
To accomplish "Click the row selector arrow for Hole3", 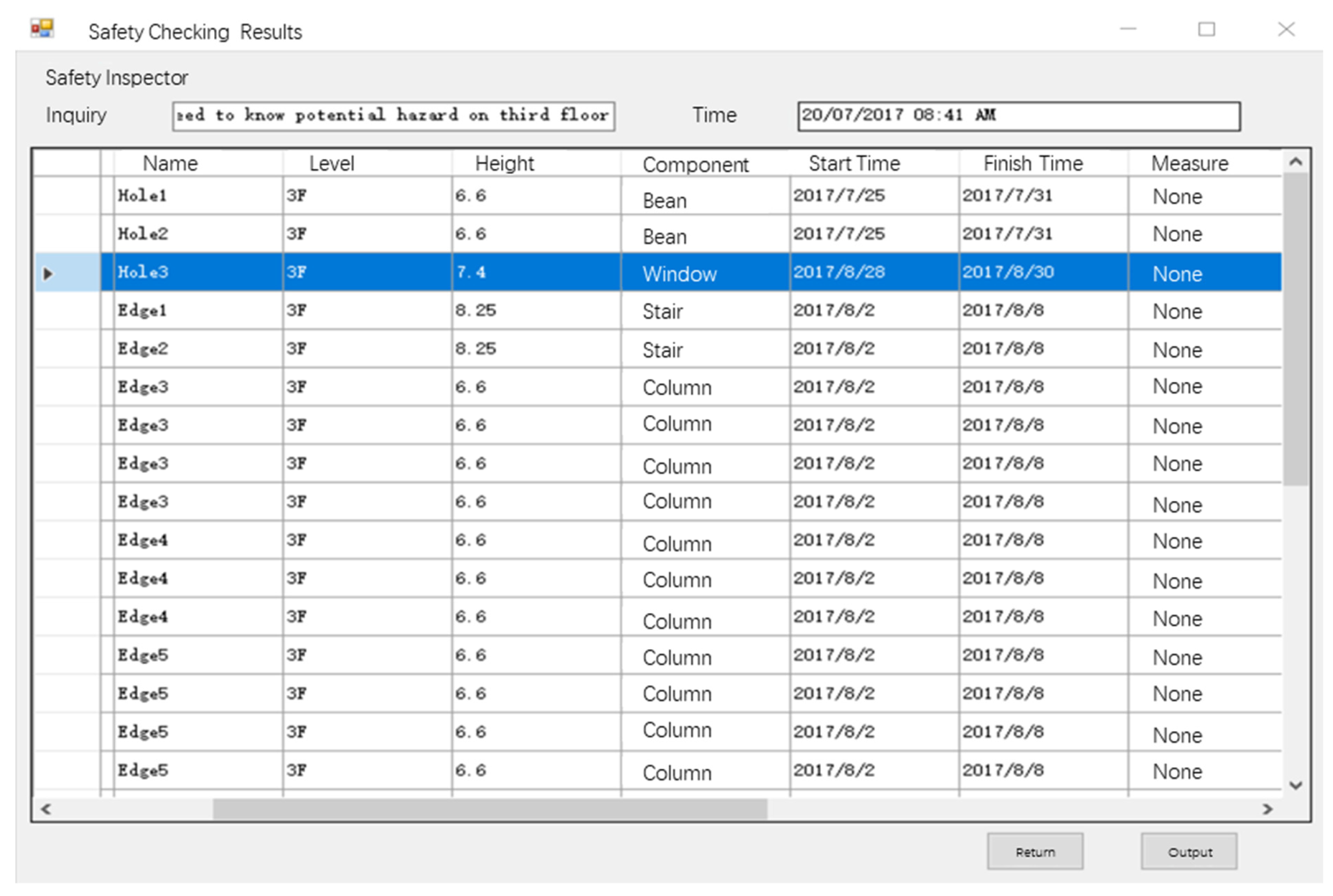I will coord(49,273).
